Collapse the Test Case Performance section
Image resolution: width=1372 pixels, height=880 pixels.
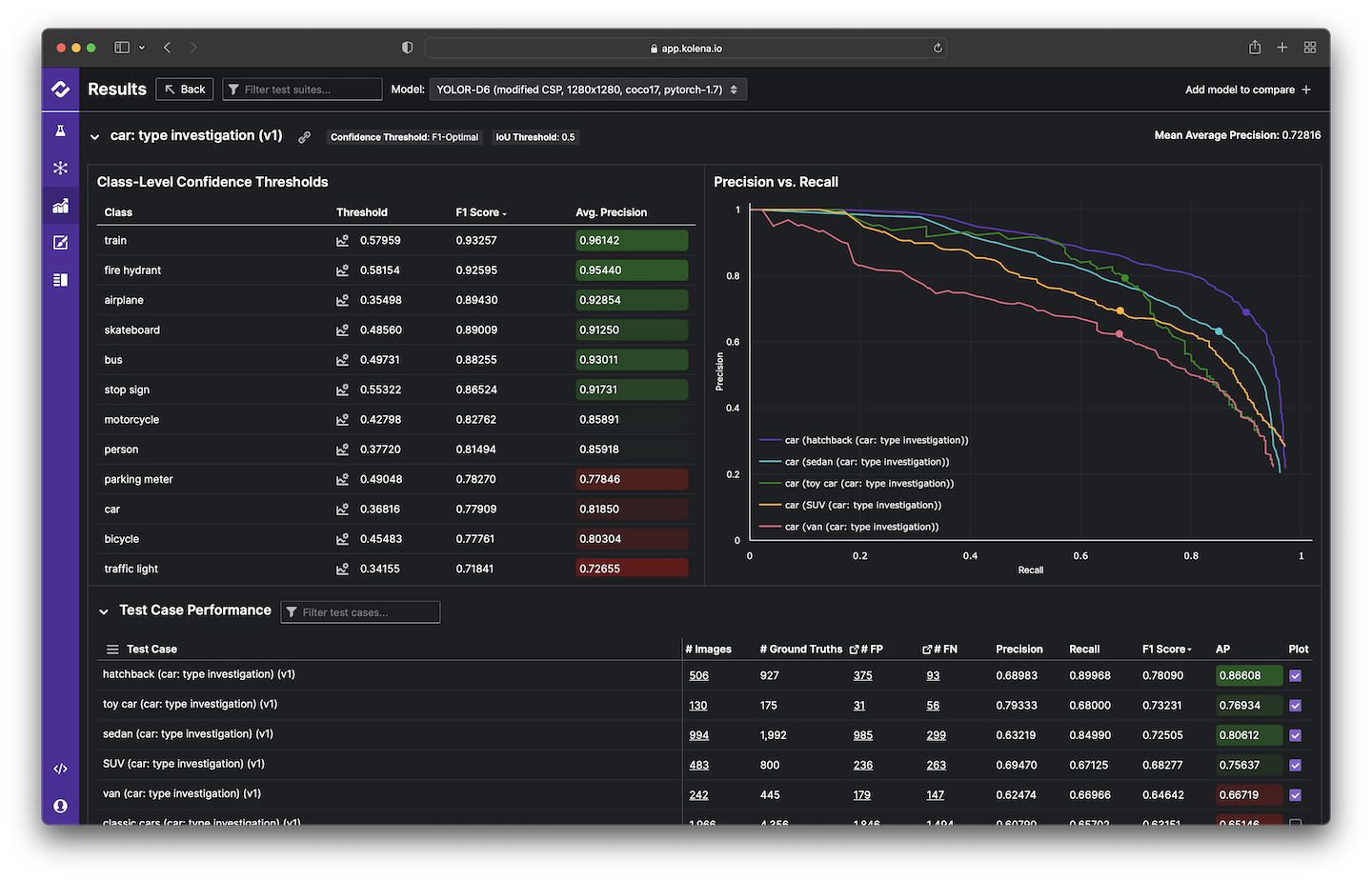point(104,611)
